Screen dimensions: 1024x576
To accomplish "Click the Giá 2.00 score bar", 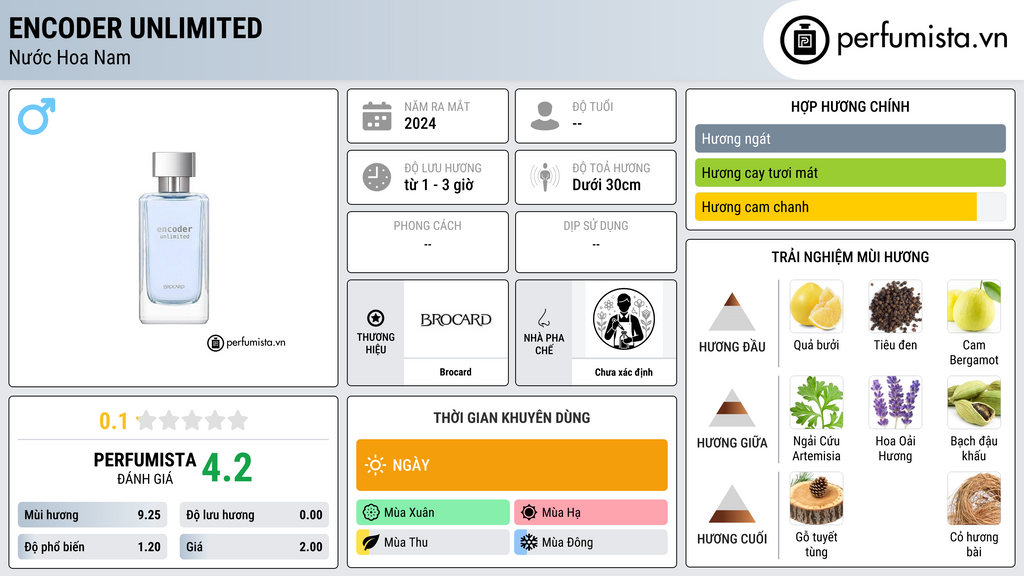I will point(254,547).
